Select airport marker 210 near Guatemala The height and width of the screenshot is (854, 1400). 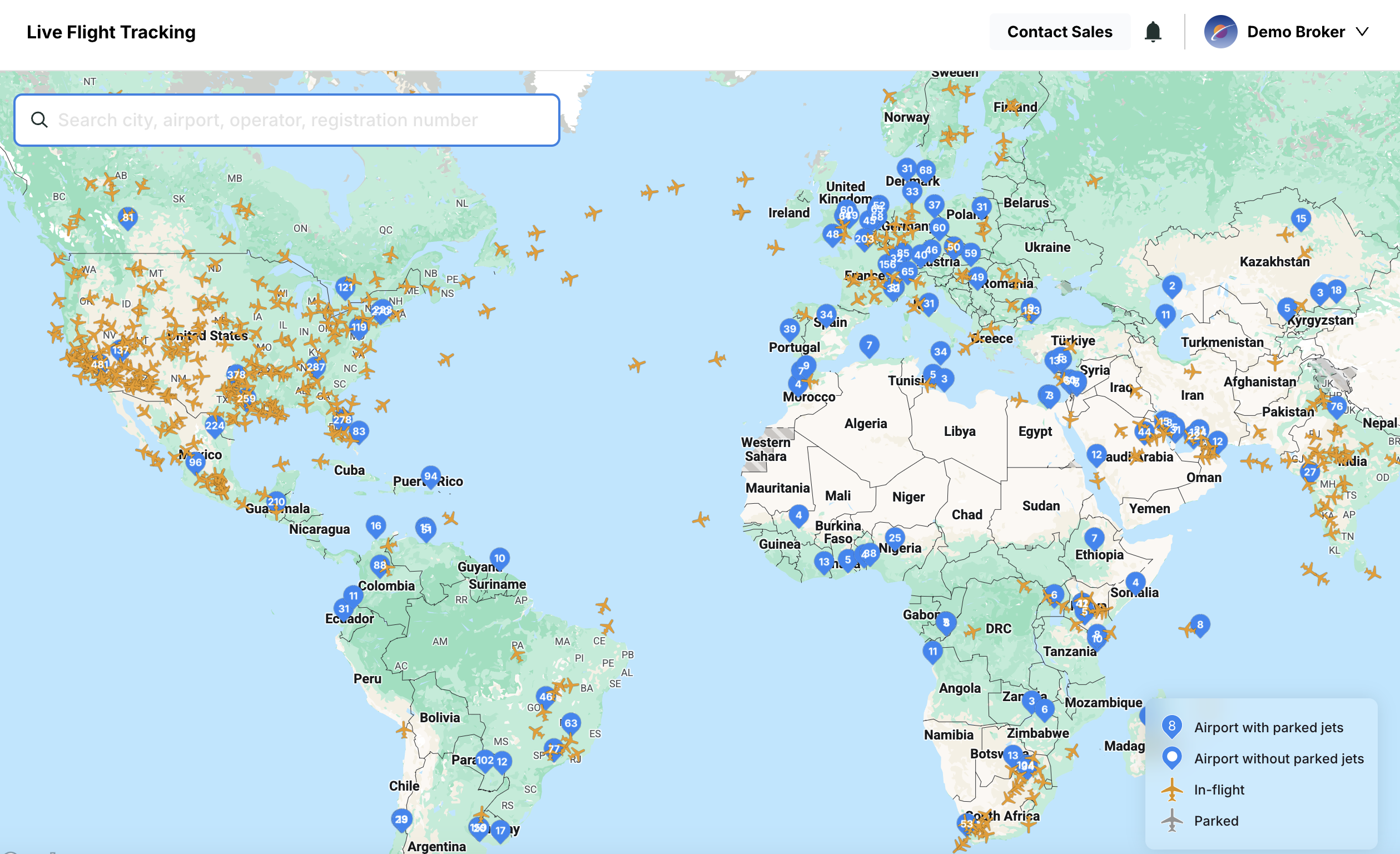[276, 503]
